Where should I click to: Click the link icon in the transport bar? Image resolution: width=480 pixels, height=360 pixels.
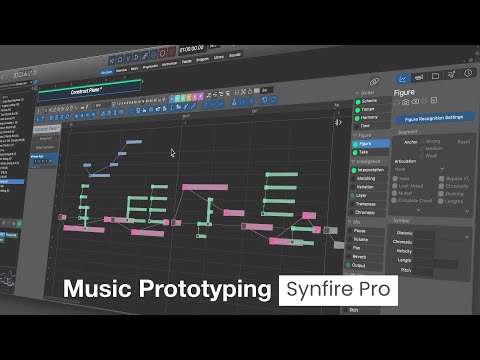pos(145,56)
